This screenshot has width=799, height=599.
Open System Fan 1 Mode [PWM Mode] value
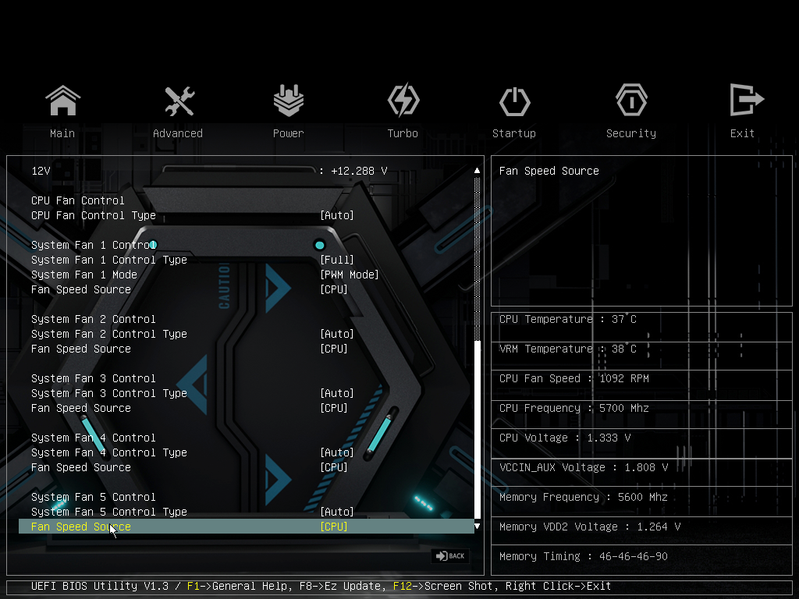[349, 275]
